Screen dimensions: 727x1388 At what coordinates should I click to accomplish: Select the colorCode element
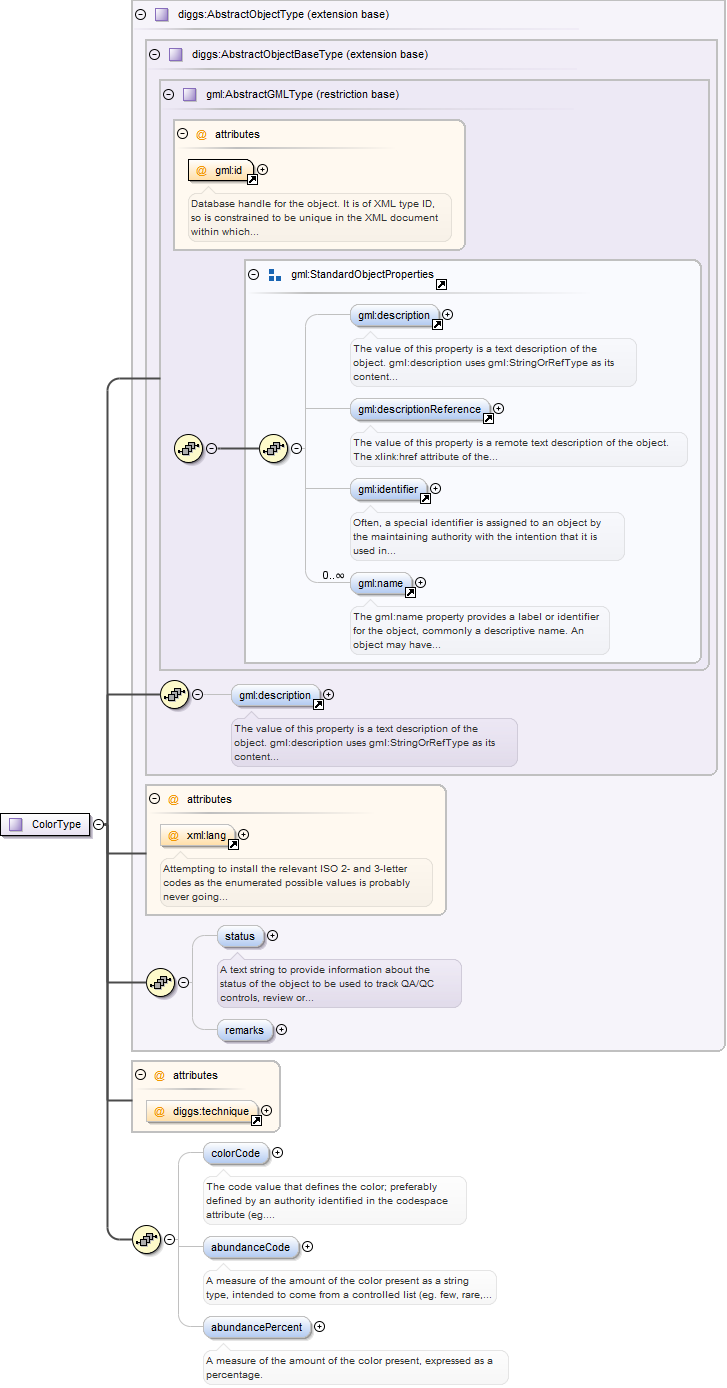tap(235, 1153)
